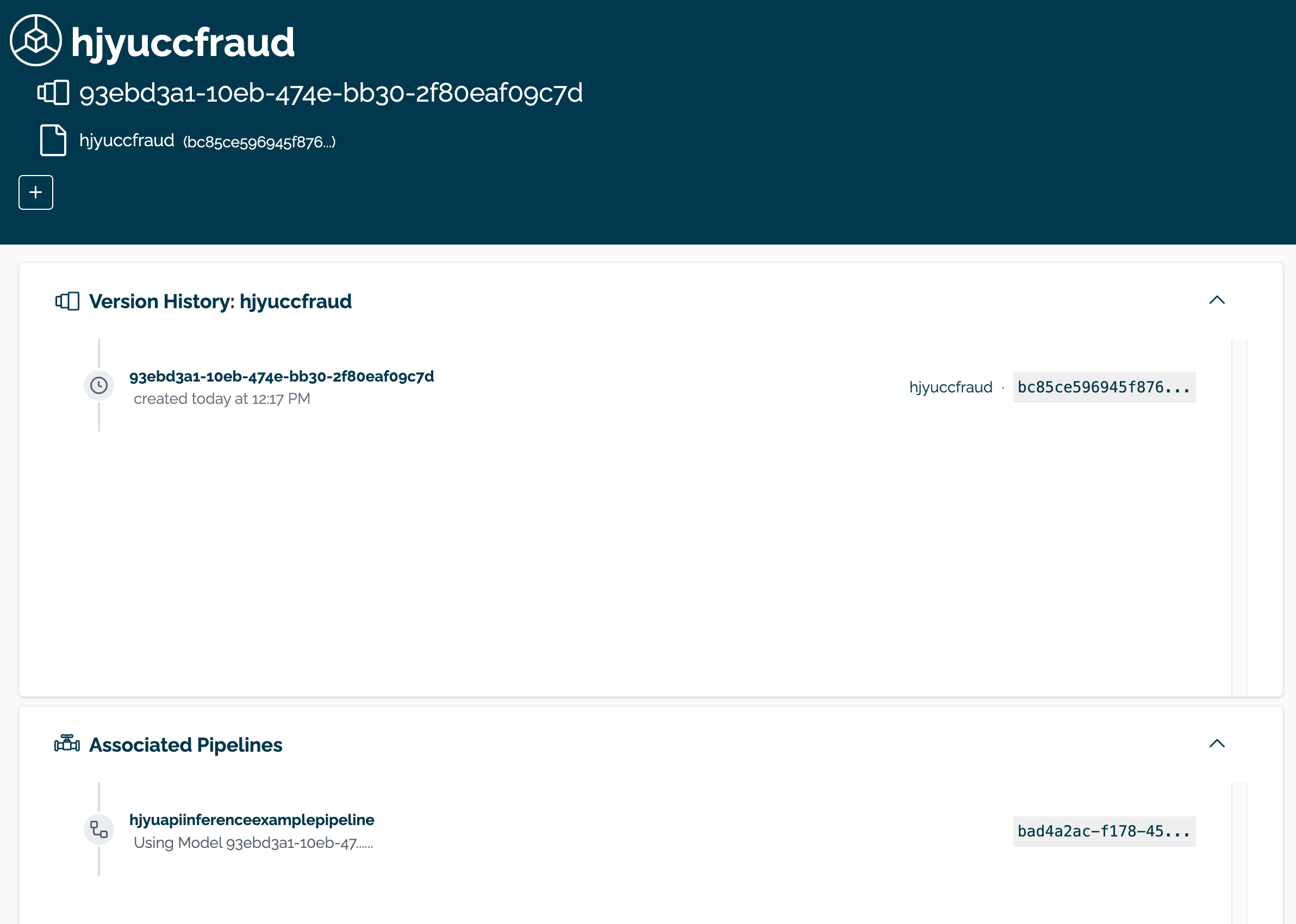1296x924 pixels.
Task: Click the bad4a2ac-f178-45... pipeline ID badge
Action: tap(1104, 831)
